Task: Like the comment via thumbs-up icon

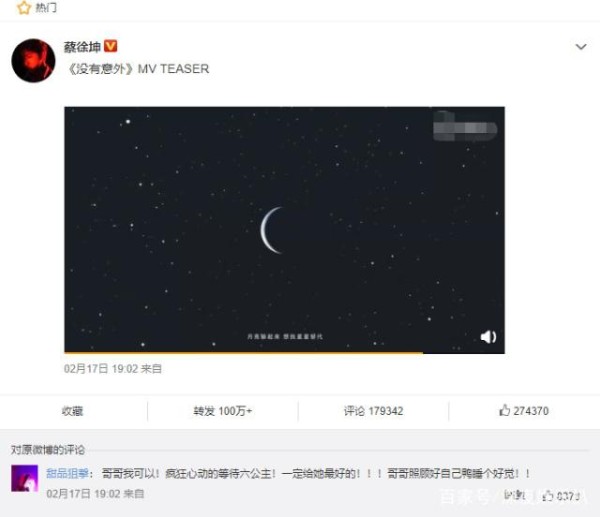Action: coord(548,496)
